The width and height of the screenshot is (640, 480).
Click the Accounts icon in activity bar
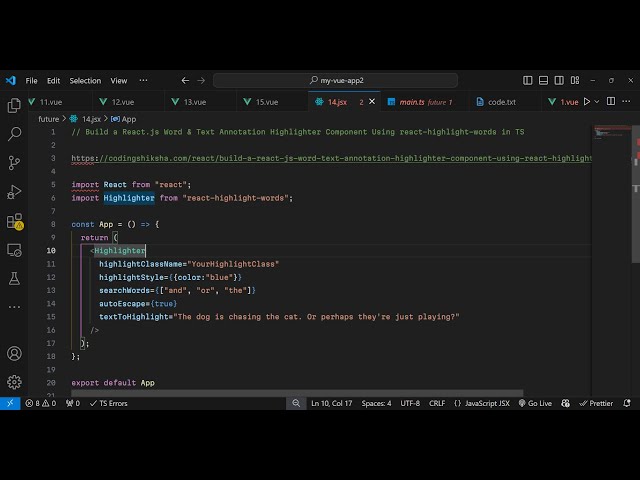(14, 354)
